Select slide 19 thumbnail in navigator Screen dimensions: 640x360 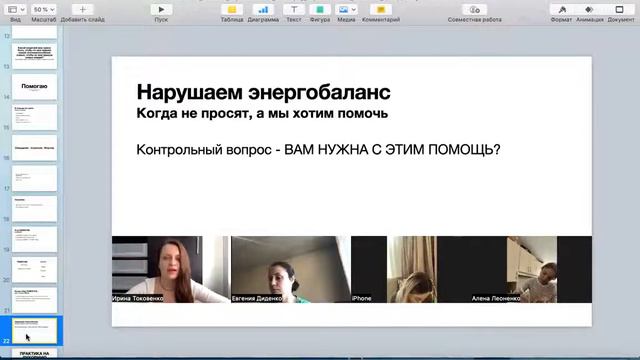[x=34, y=239]
